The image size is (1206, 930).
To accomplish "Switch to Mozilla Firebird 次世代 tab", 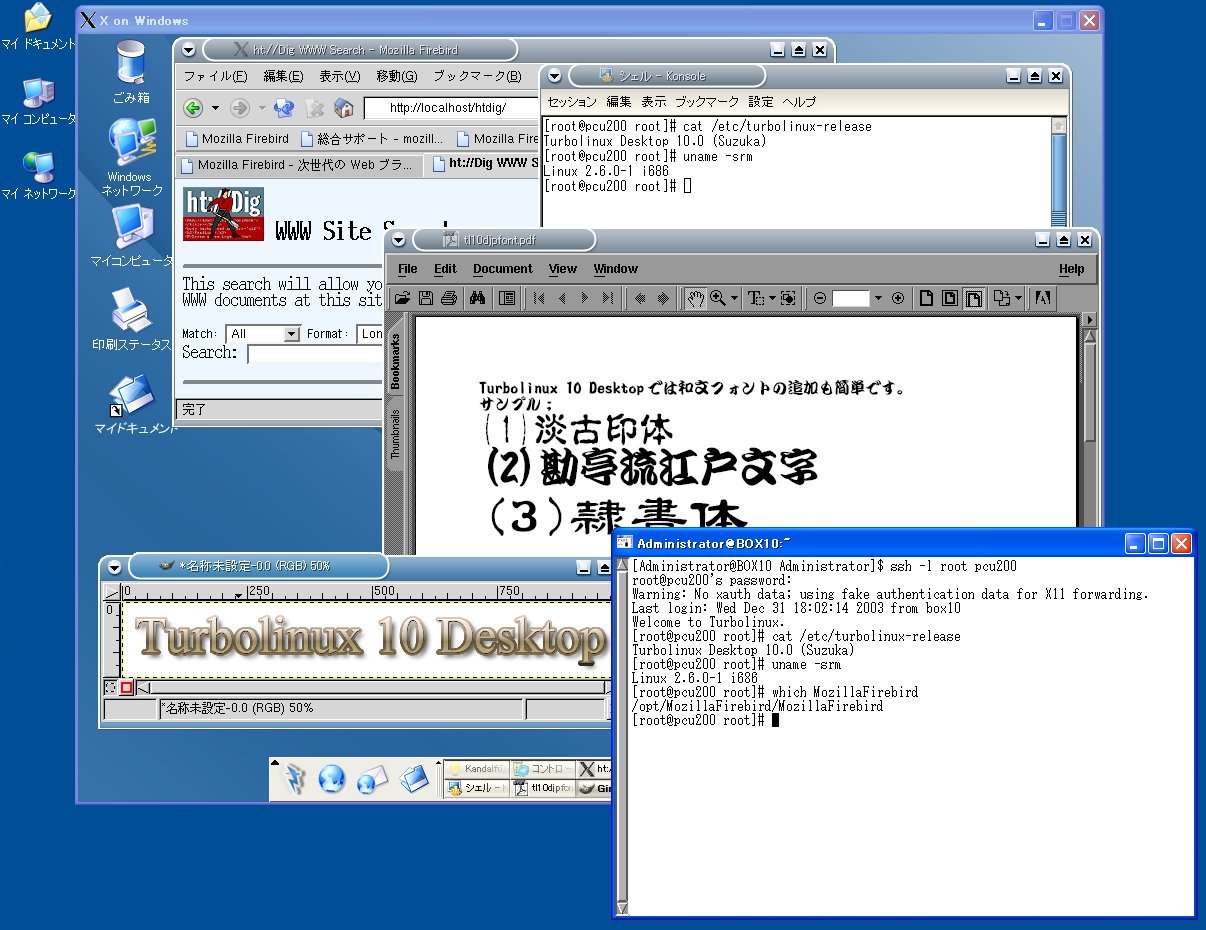I will click(x=298, y=165).
